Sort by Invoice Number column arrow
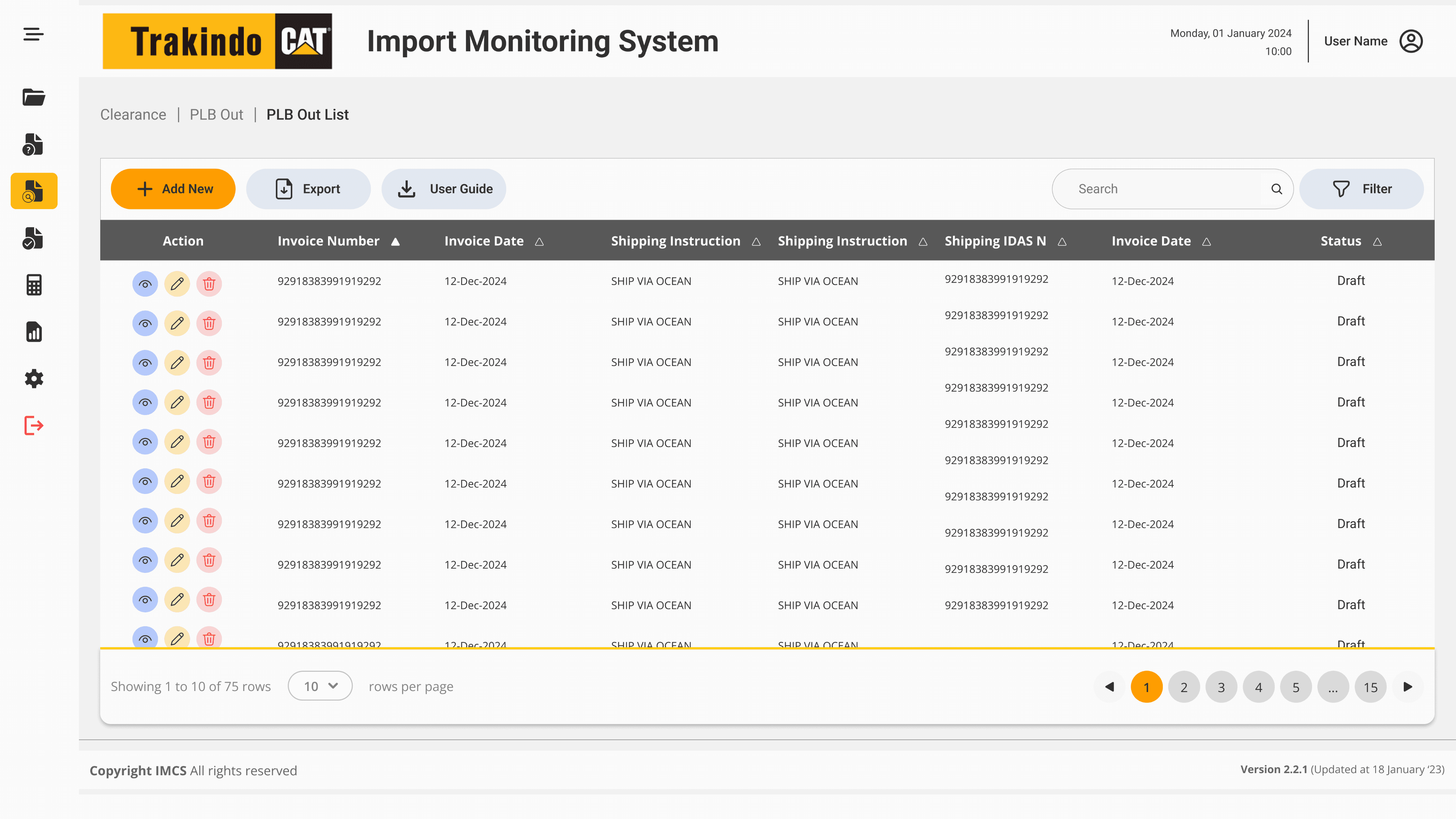 tap(396, 241)
